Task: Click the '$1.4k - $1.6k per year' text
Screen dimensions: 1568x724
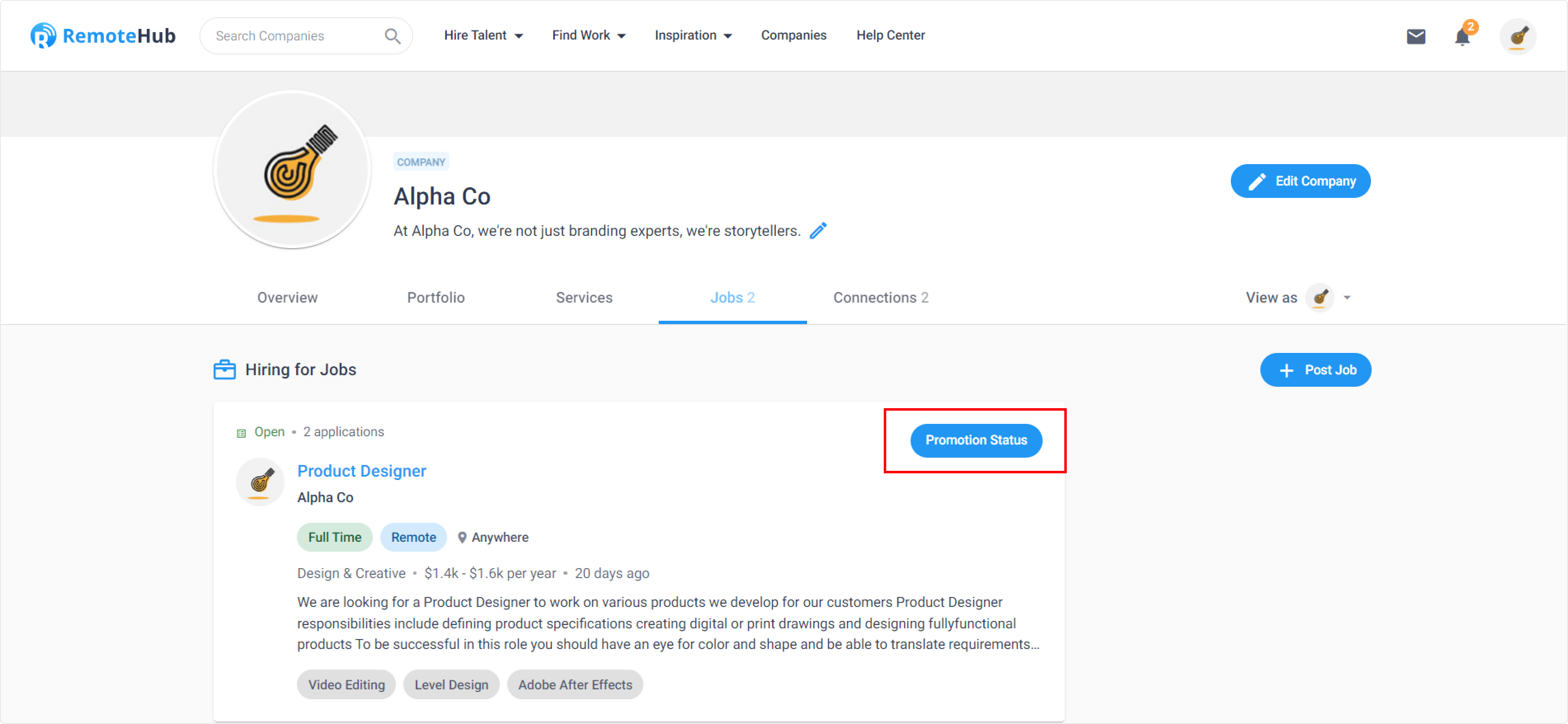Action: pyautogui.click(x=490, y=574)
